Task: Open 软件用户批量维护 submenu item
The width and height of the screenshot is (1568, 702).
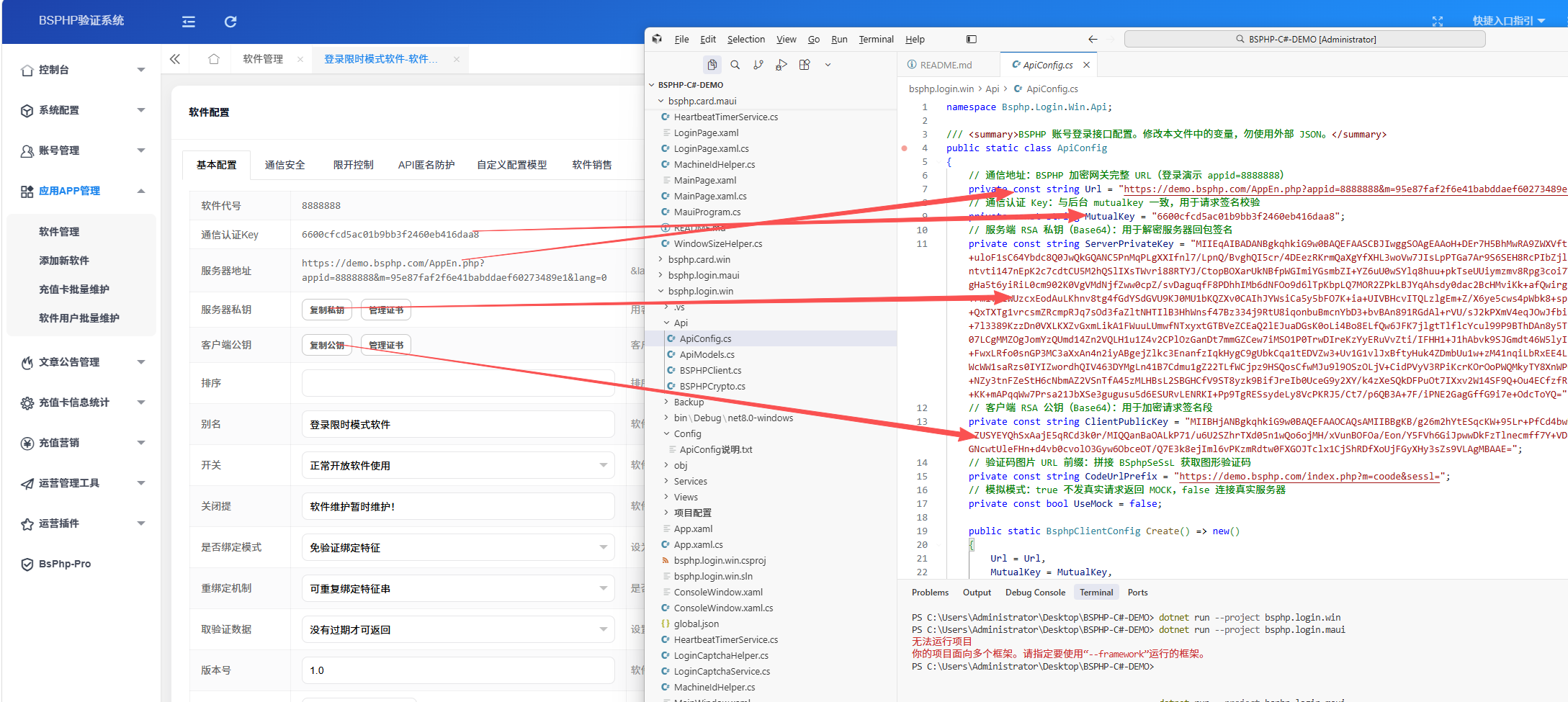Action: pos(79,318)
